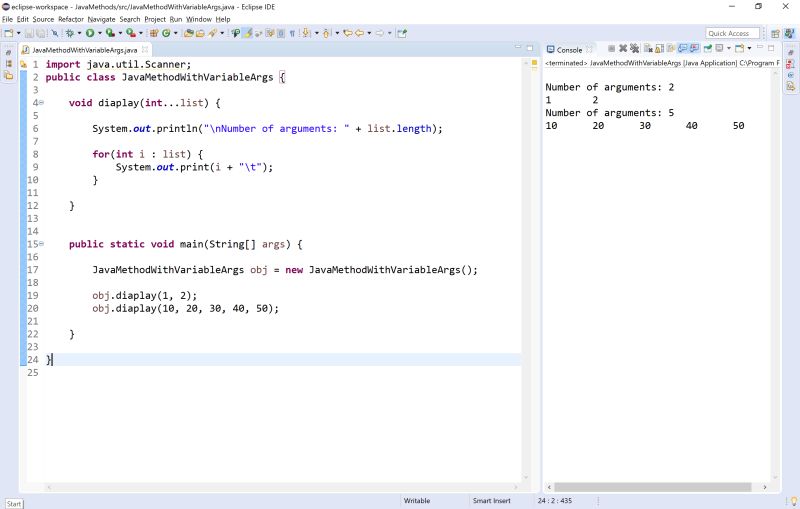800x509 pixels.
Task: Click the External Tools run icon
Action: click(x=131, y=33)
